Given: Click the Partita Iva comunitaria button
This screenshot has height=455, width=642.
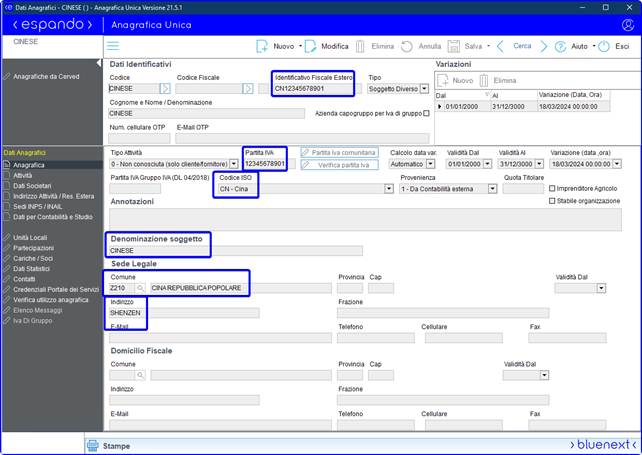Looking at the screenshot, I should [339, 152].
